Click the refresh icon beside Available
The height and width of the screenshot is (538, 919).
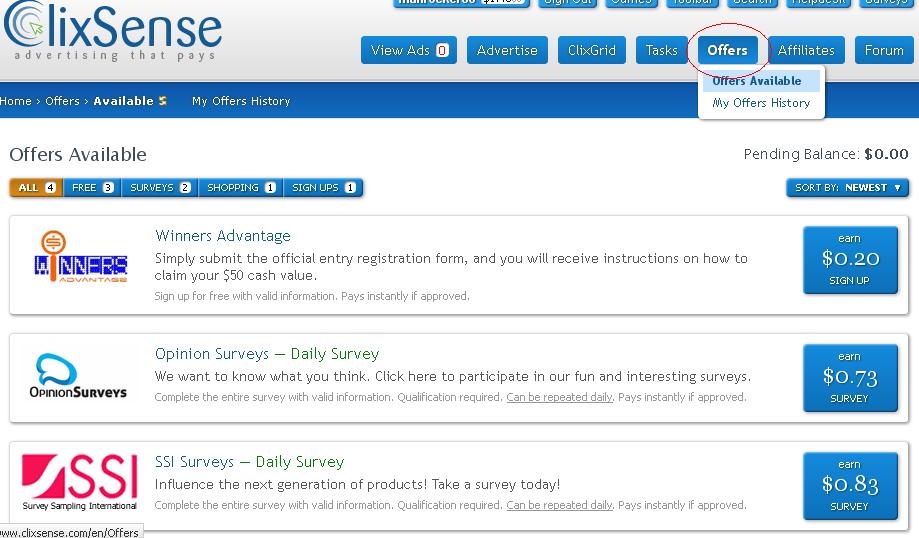[x=163, y=101]
